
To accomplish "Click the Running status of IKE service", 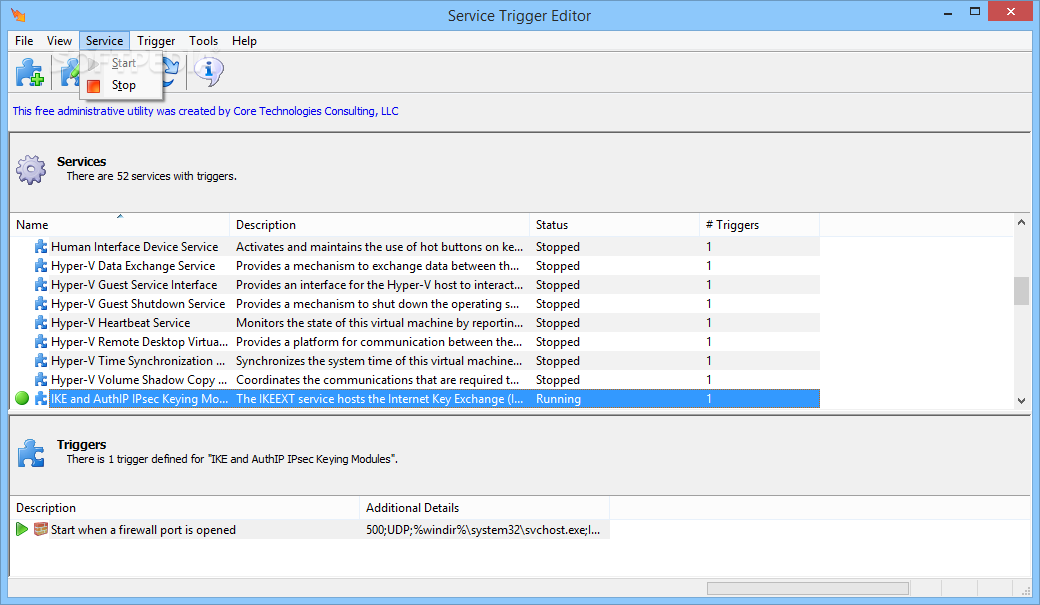I will pos(558,399).
